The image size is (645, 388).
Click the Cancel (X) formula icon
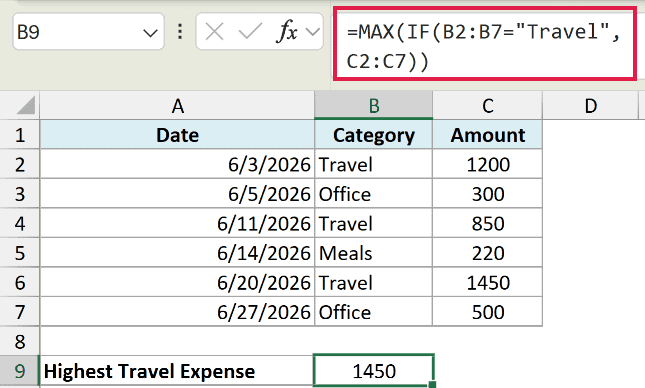(x=214, y=32)
